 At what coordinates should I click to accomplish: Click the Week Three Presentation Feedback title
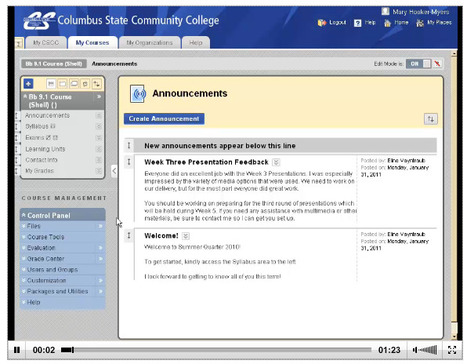pos(206,162)
